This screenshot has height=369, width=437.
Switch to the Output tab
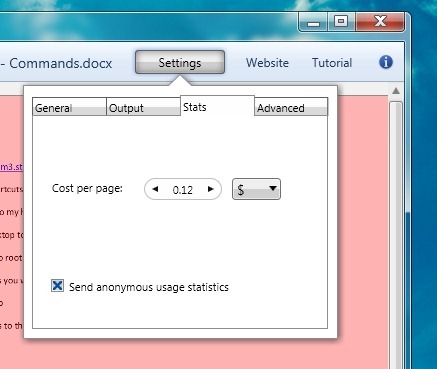(x=143, y=107)
